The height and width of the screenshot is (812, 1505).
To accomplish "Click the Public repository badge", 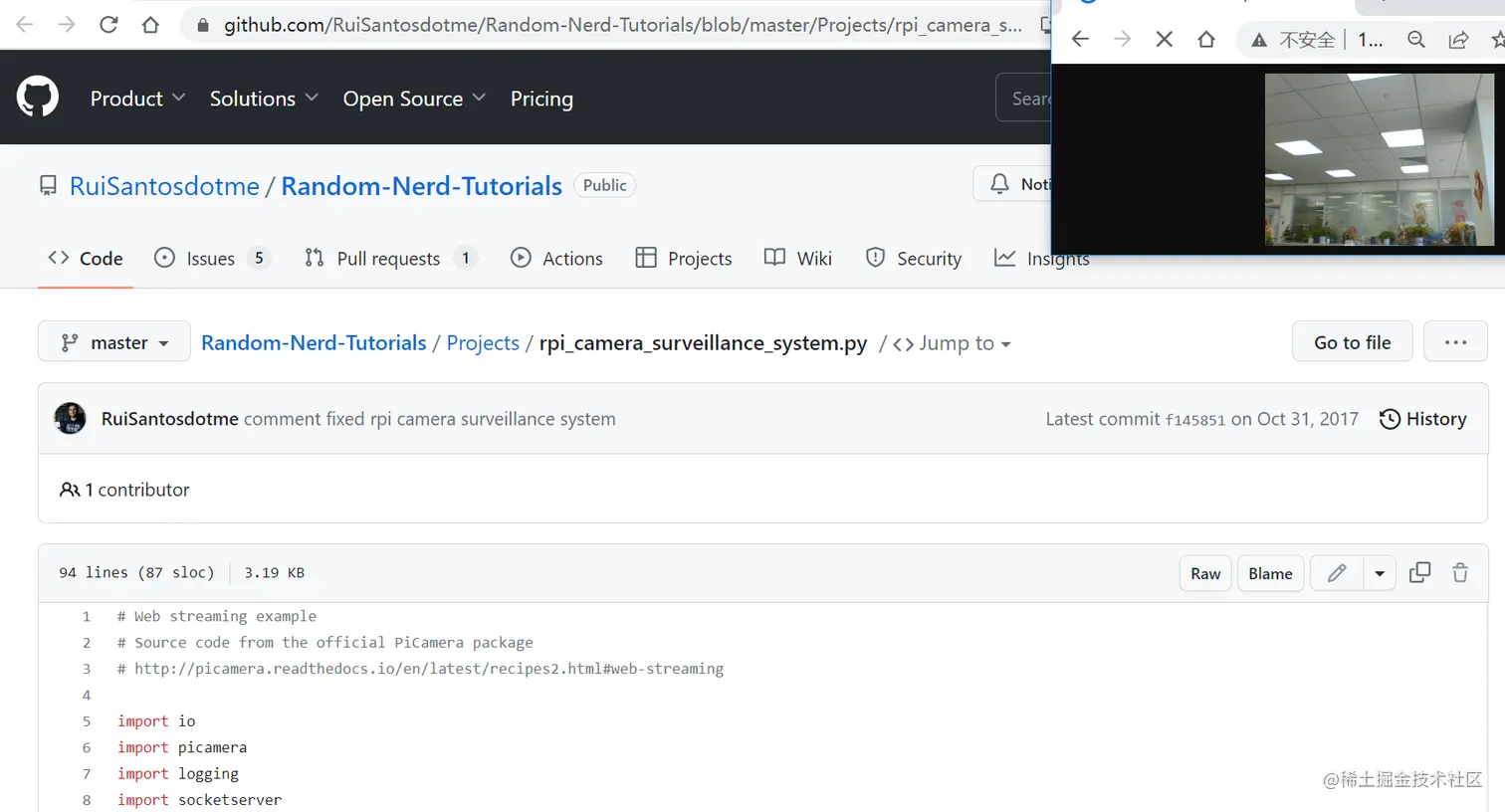I will 604,185.
